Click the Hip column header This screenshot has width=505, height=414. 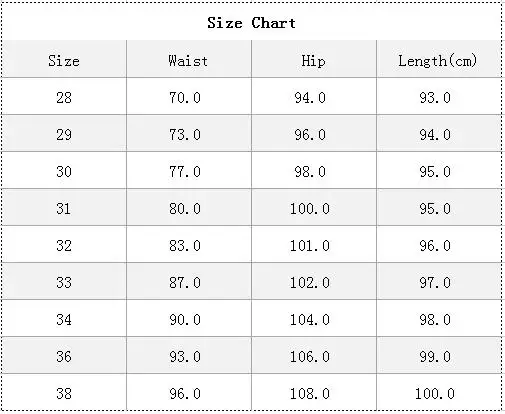tap(313, 61)
